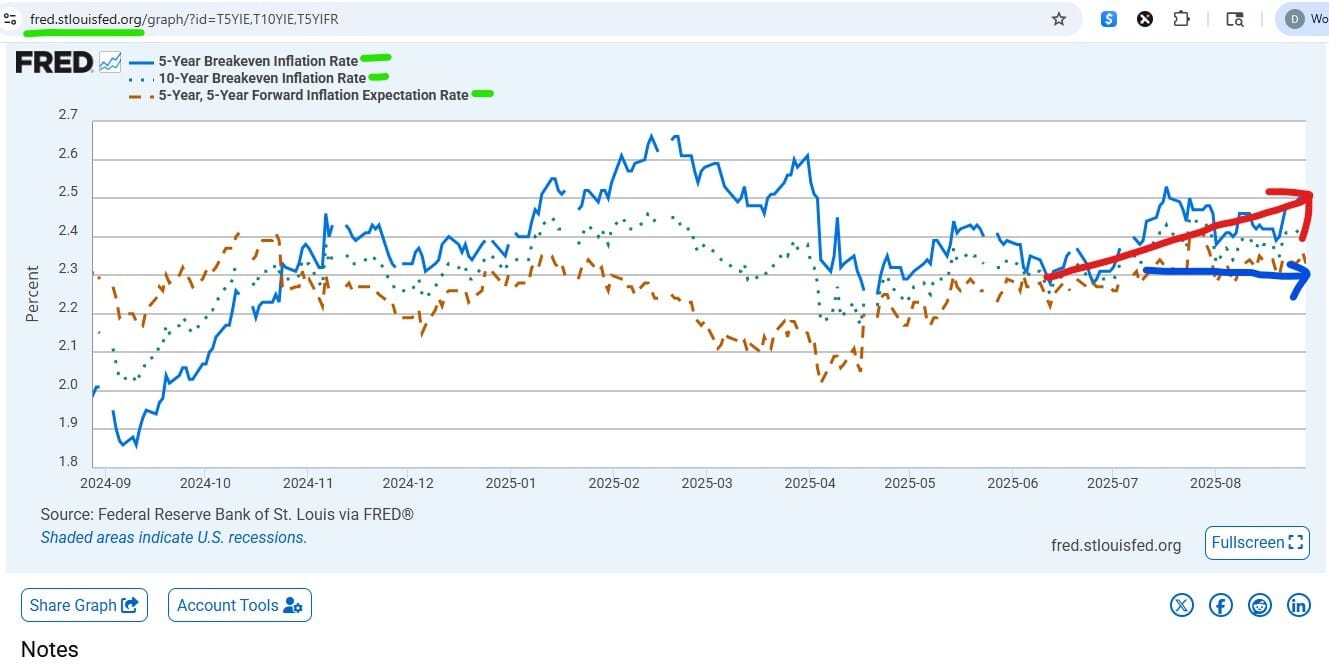This screenshot has height=667, width=1329.
Task: Share graph on Facebook
Action: [1221, 604]
